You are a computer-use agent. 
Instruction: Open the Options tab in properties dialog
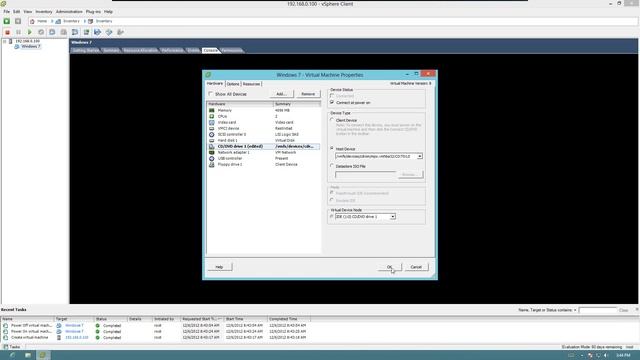233,84
